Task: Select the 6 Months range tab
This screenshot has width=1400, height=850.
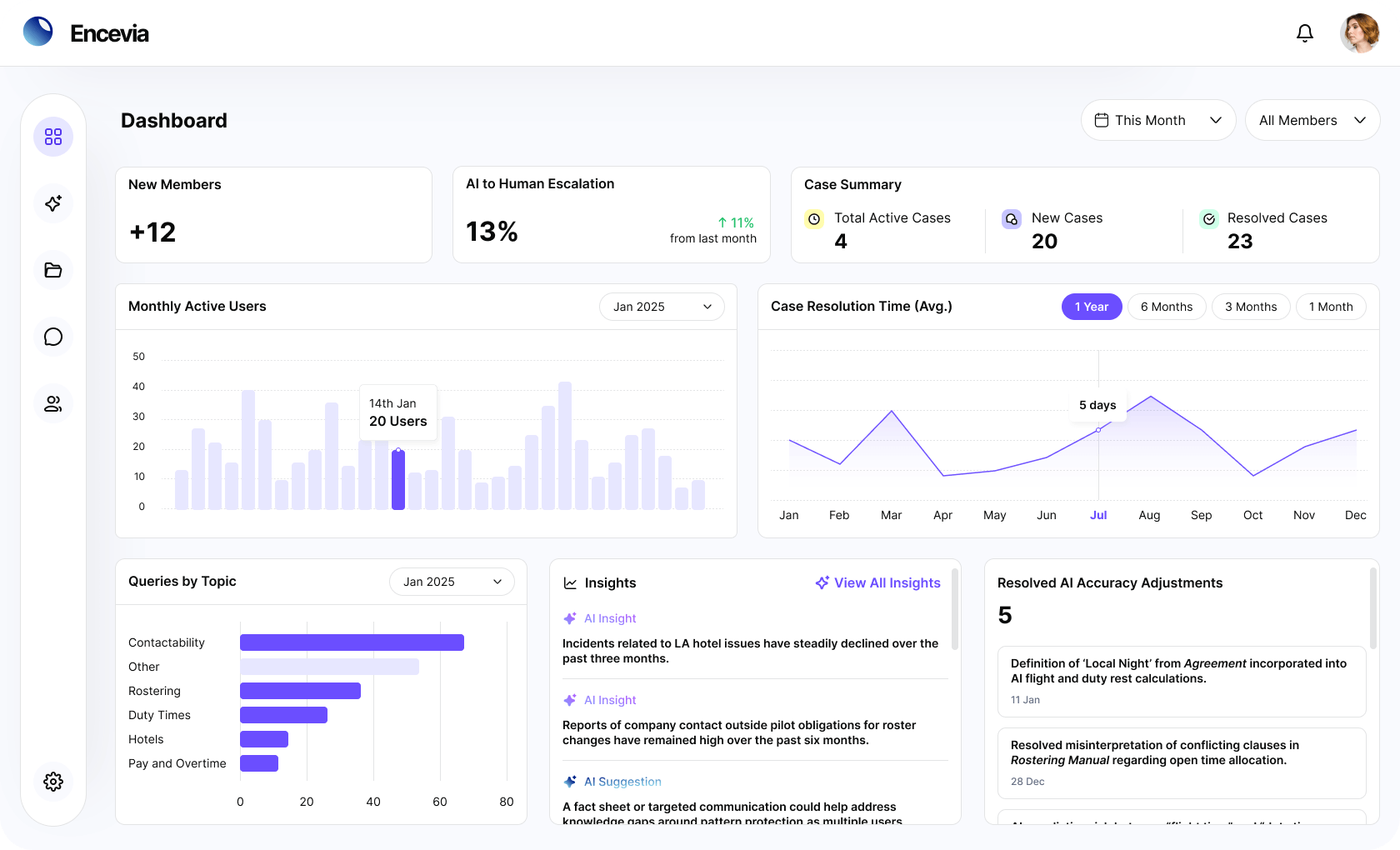Action: [x=1167, y=307]
